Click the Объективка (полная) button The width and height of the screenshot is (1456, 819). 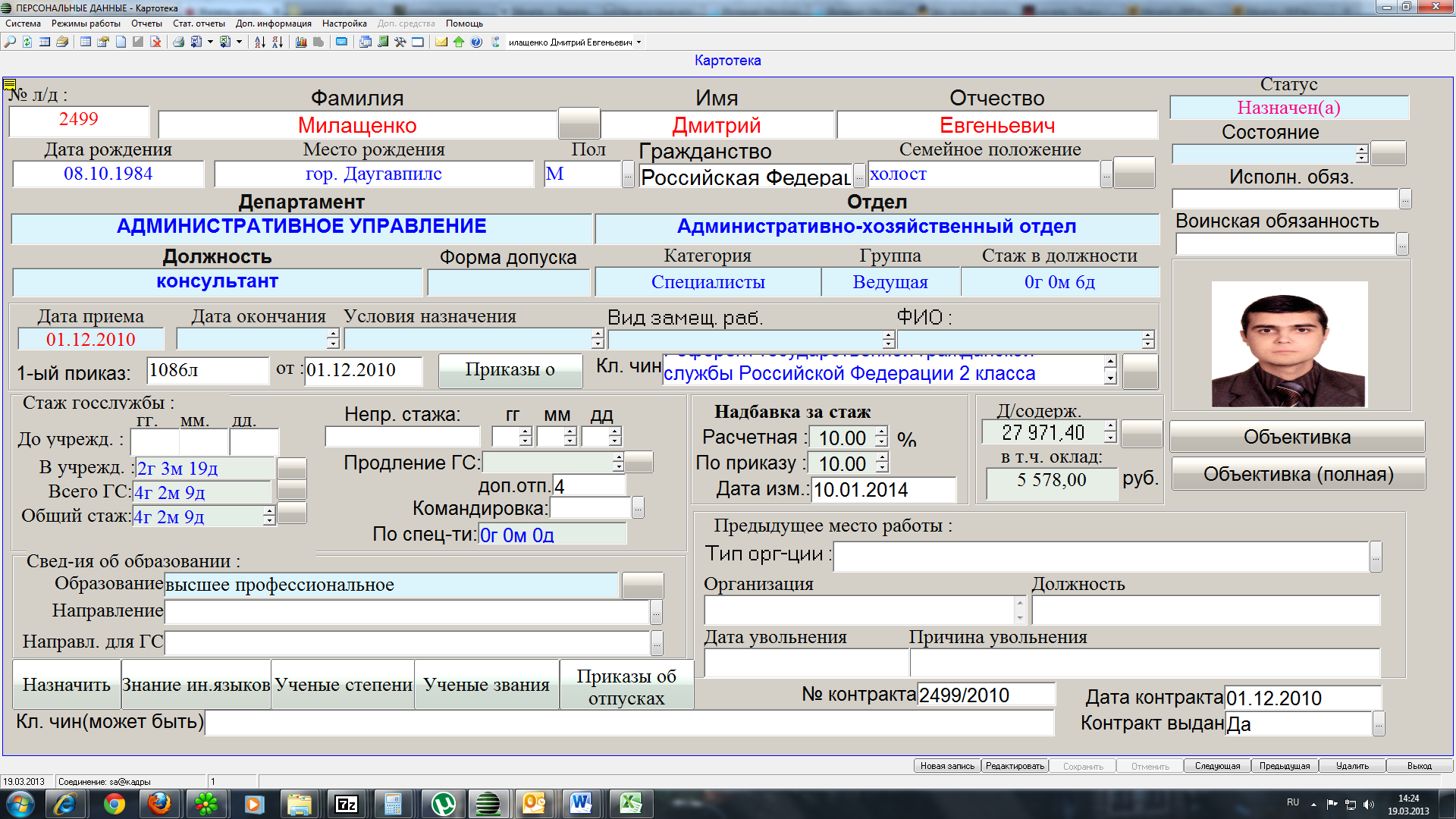tap(1298, 474)
